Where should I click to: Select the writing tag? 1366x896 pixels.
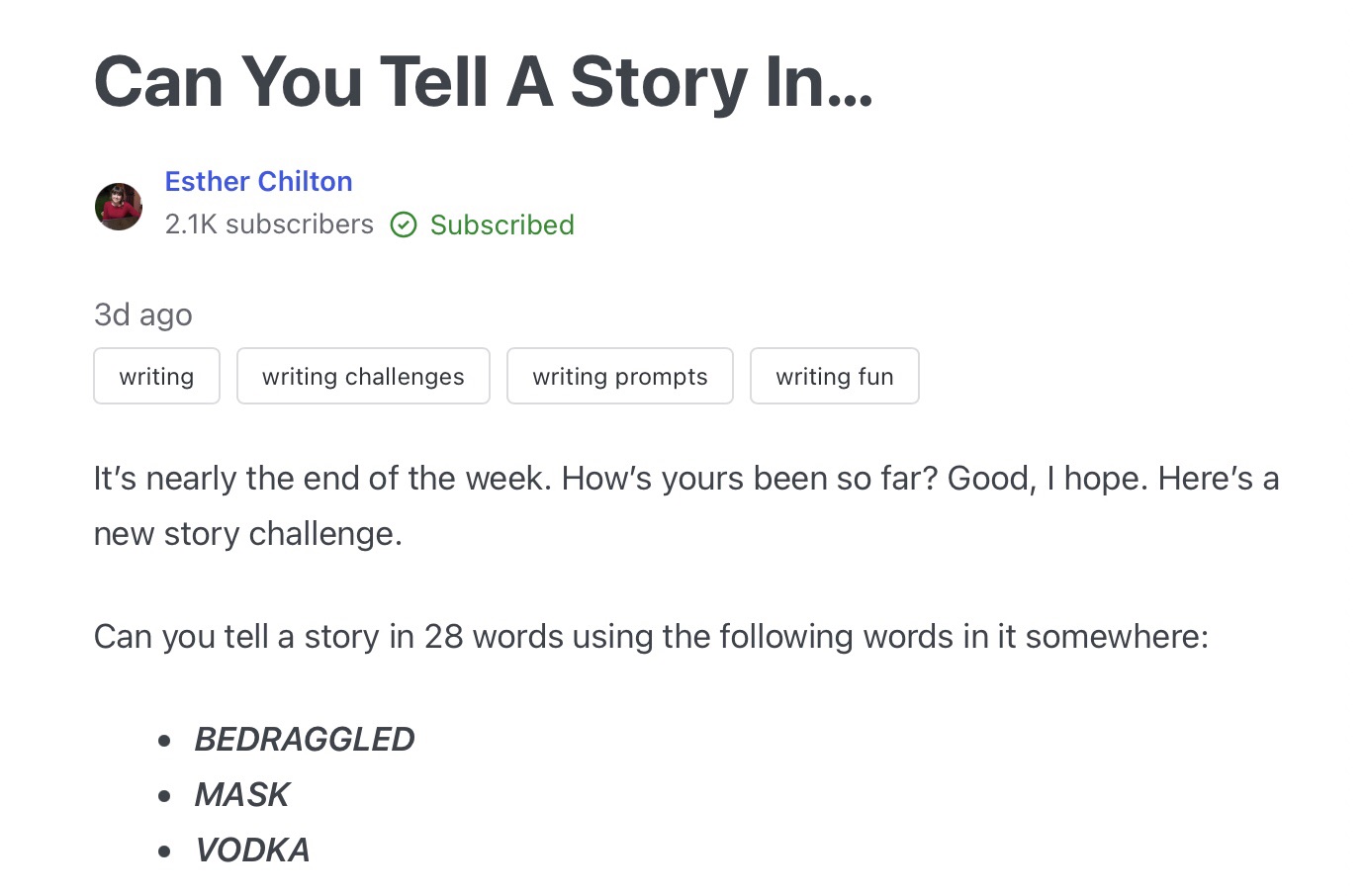pos(156,377)
